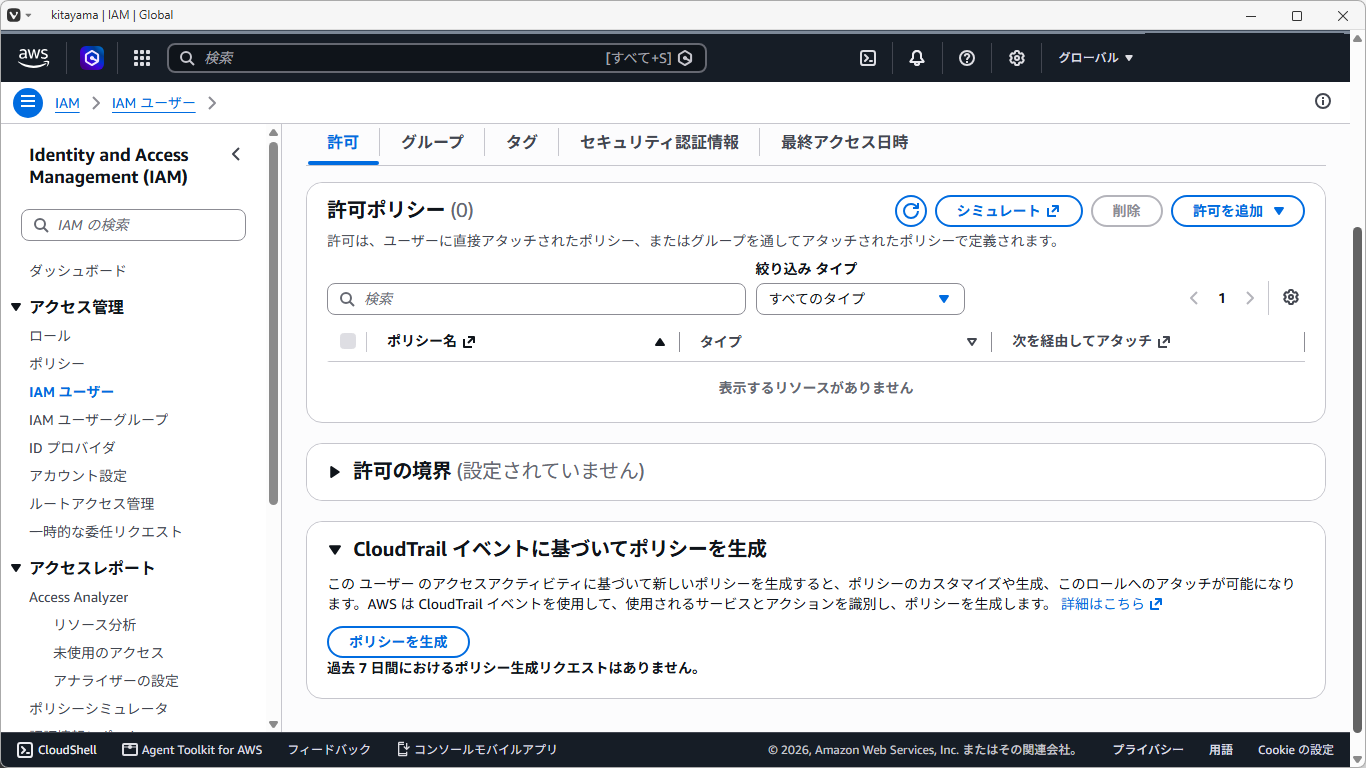Open ロール in the sidebar
The width and height of the screenshot is (1366, 768).
50,336
